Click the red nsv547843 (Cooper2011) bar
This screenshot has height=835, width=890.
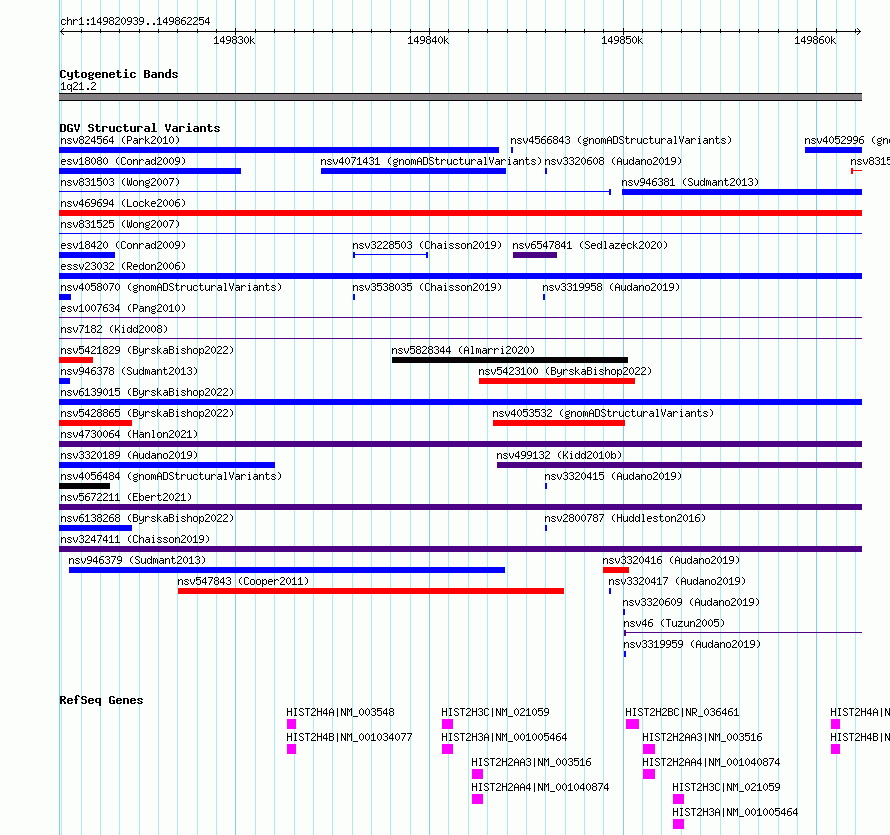click(x=371, y=591)
